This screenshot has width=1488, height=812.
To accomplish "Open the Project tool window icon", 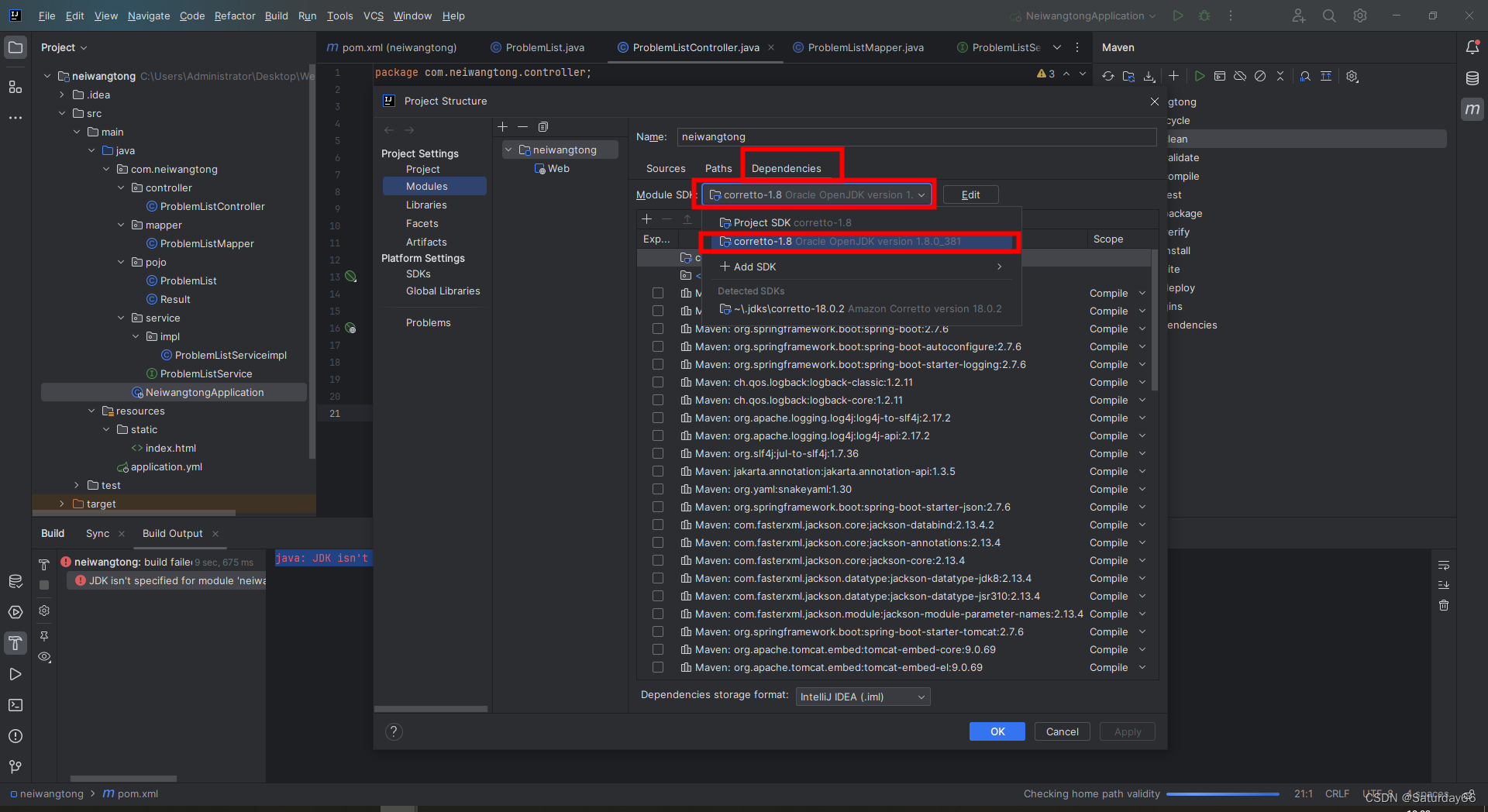I will click(15, 47).
